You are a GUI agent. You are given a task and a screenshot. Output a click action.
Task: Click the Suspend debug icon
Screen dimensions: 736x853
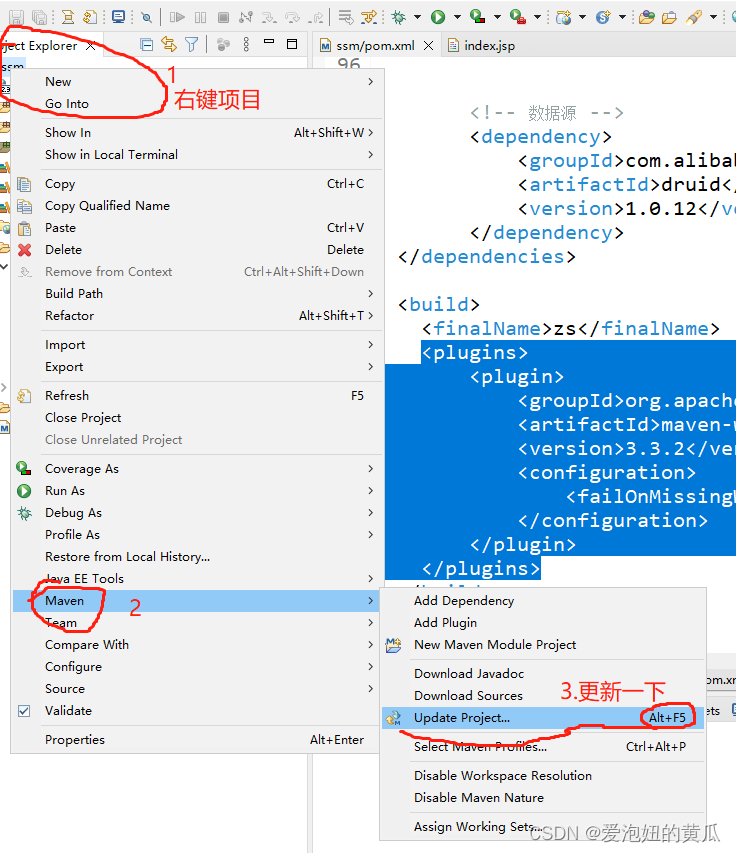[x=200, y=17]
